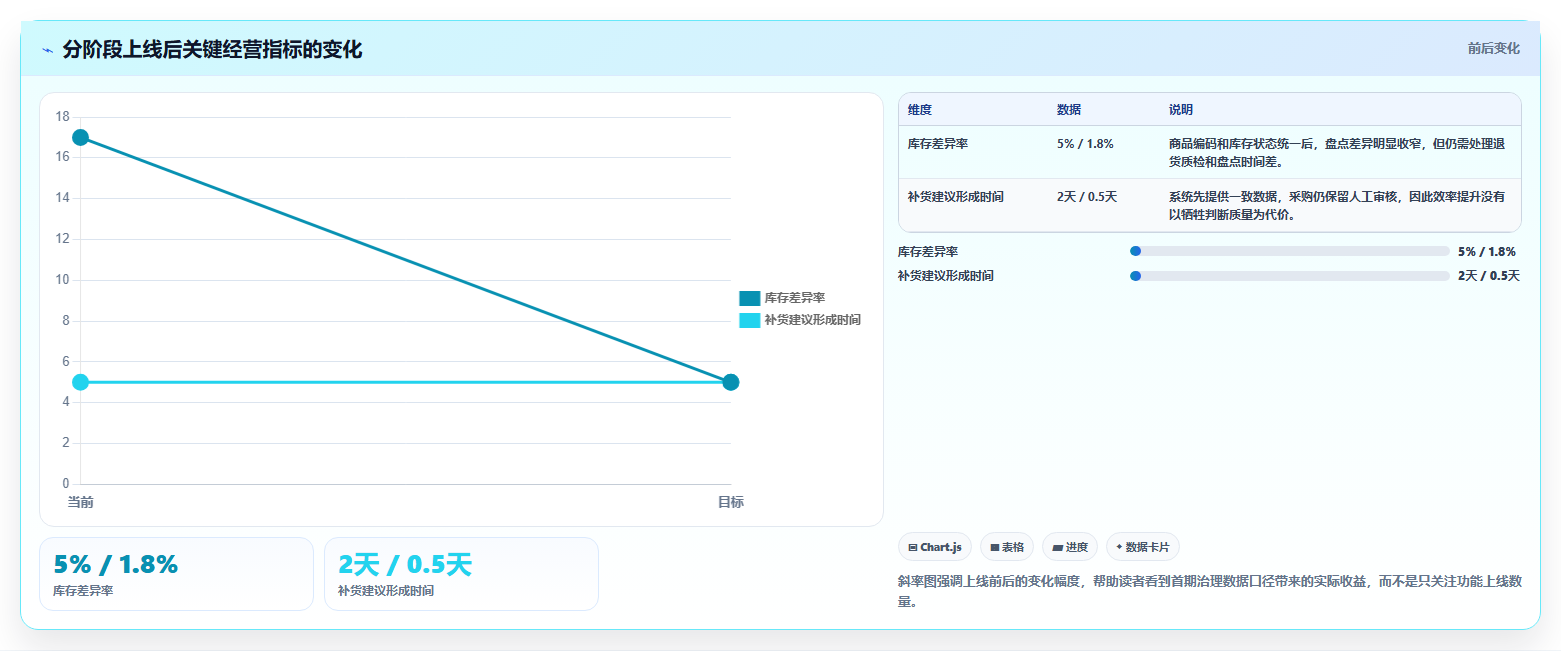The width and height of the screenshot is (1561, 651).
Task: Click the 目标 x-axis label
Action: (731, 502)
